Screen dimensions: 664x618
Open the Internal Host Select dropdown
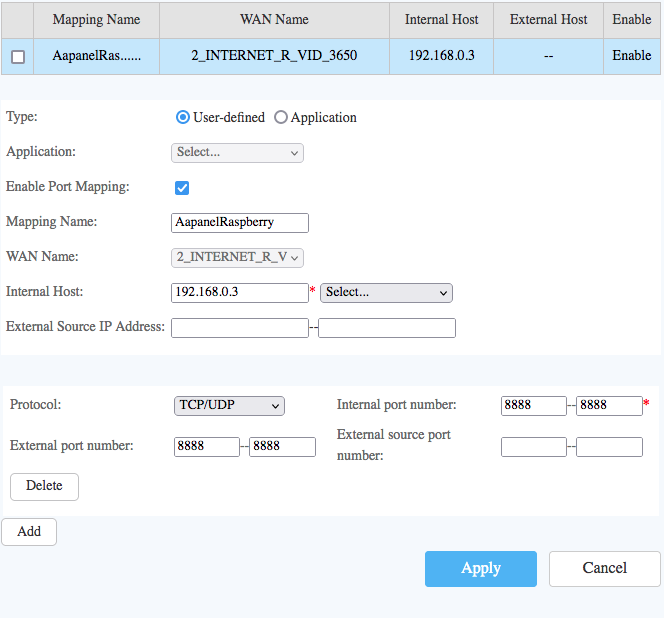pyautogui.click(x=386, y=293)
